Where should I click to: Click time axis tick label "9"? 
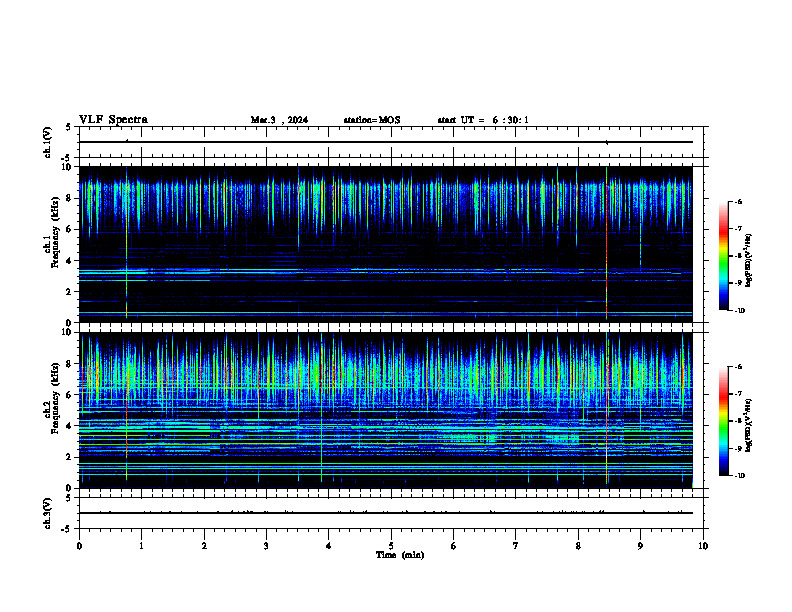[x=640, y=546]
